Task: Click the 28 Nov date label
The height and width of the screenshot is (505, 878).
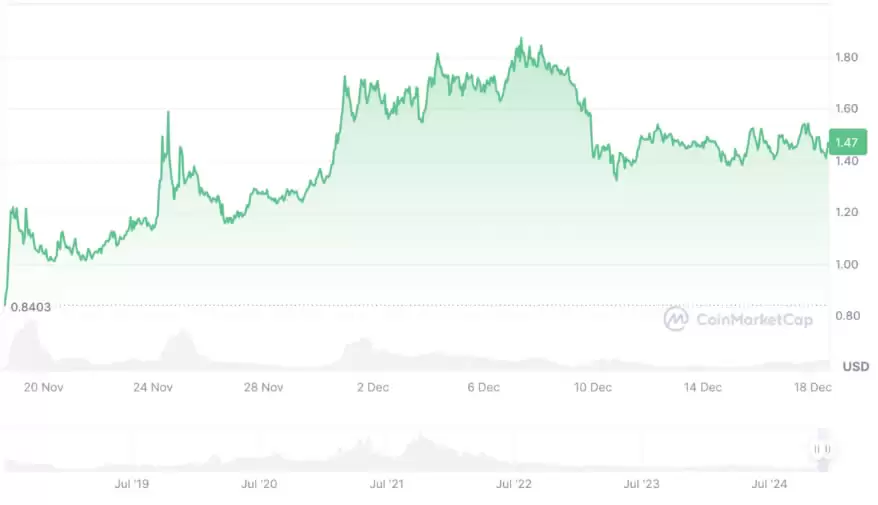Action: pyautogui.click(x=265, y=387)
